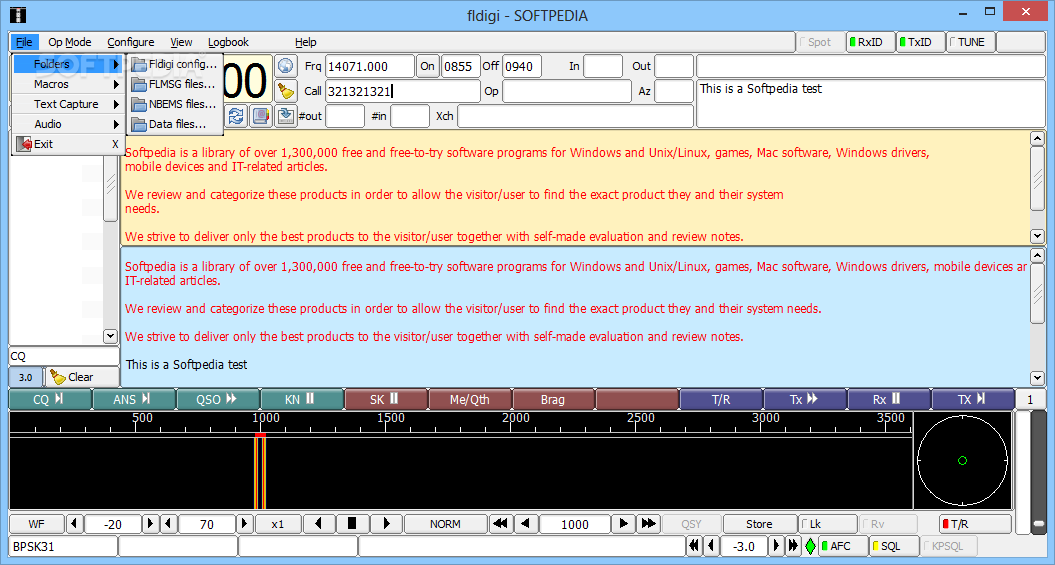Click the Clear button with broom
The image size is (1055, 565).
83,377
